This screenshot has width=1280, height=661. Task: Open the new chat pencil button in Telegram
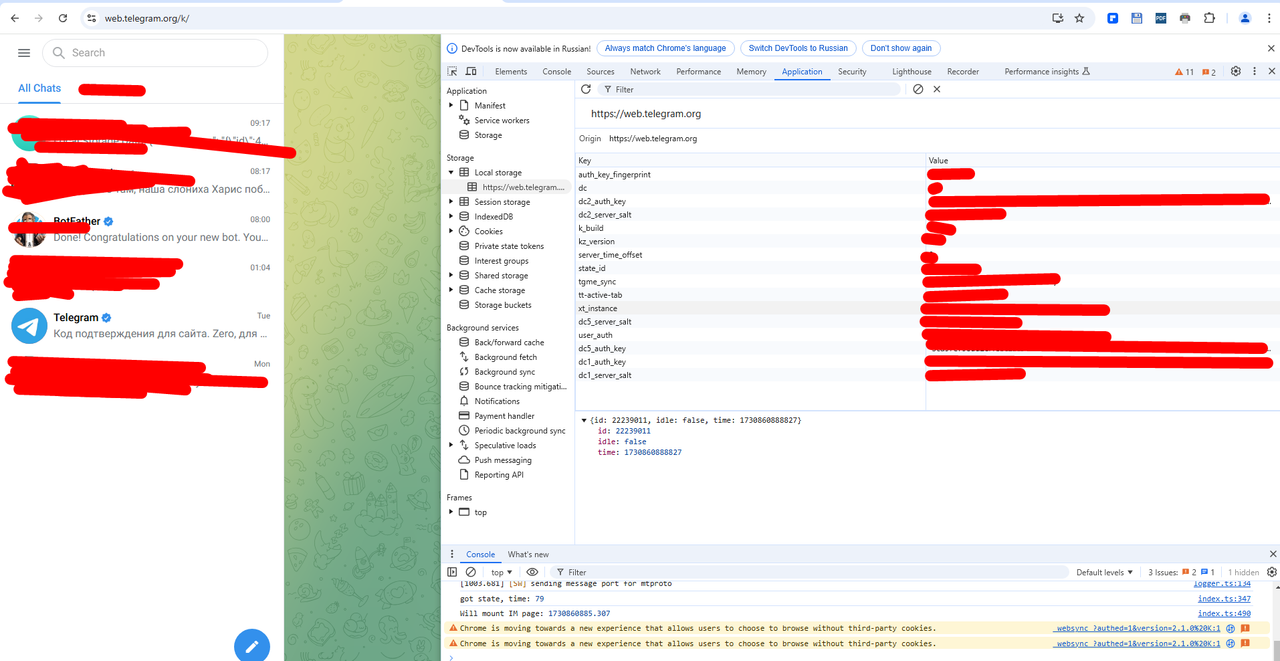click(252, 645)
